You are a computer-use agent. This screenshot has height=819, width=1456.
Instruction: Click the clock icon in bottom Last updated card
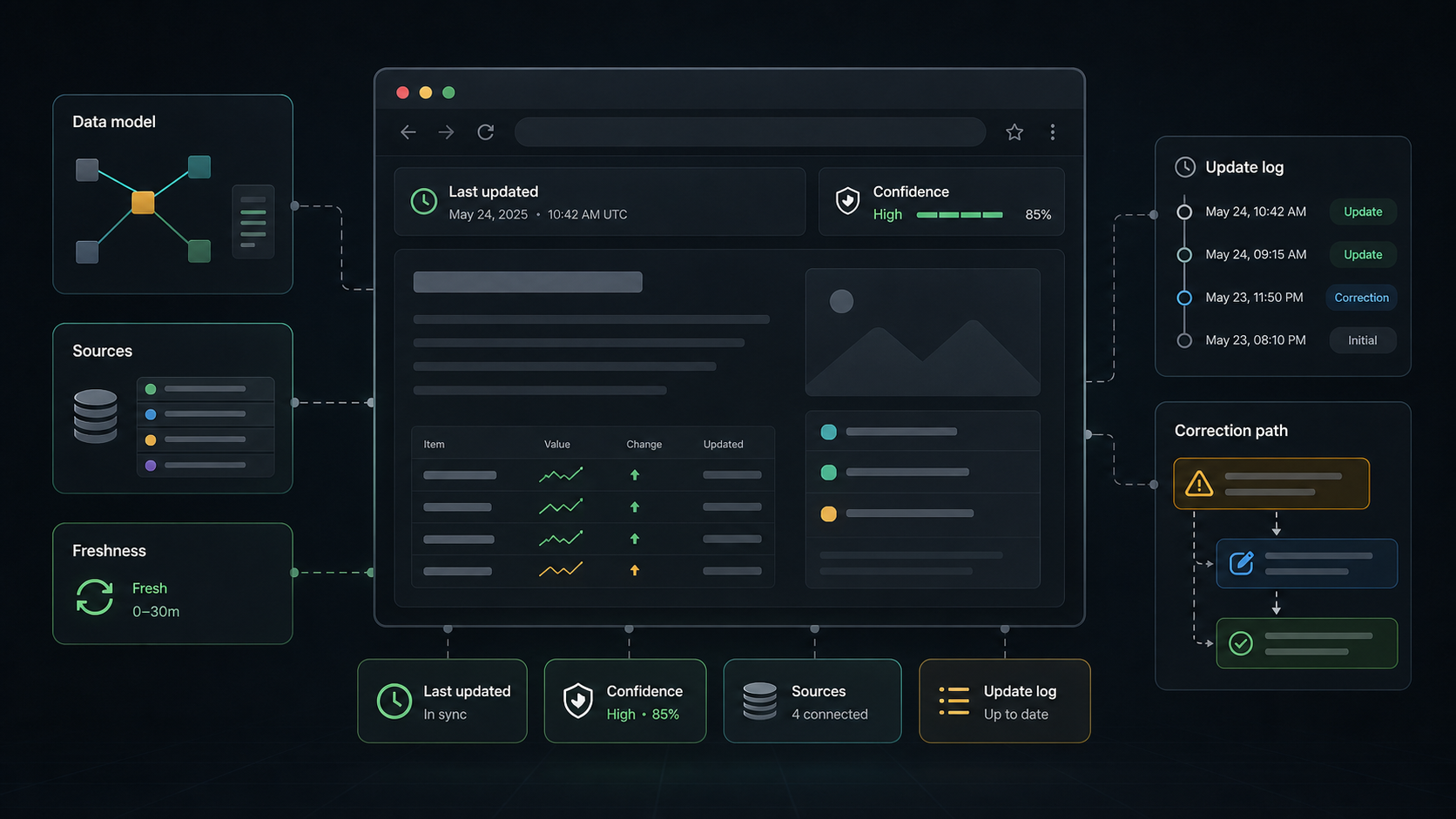pyautogui.click(x=394, y=701)
